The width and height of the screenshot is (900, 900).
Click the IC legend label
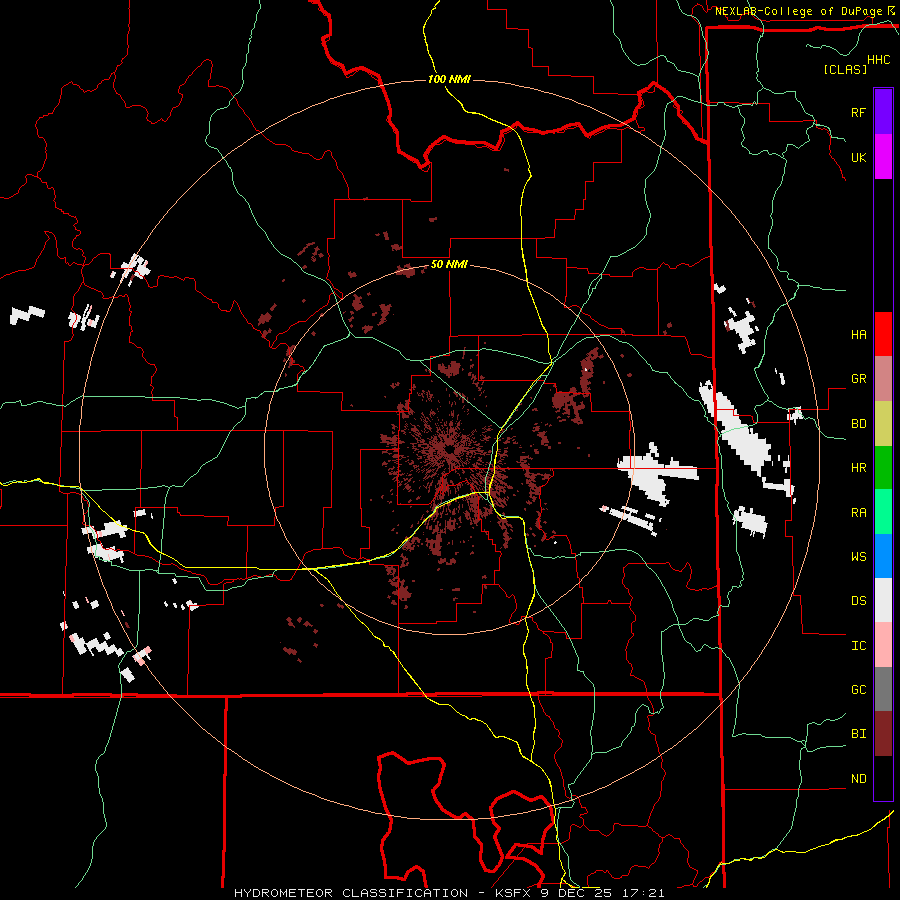pyautogui.click(x=858, y=646)
